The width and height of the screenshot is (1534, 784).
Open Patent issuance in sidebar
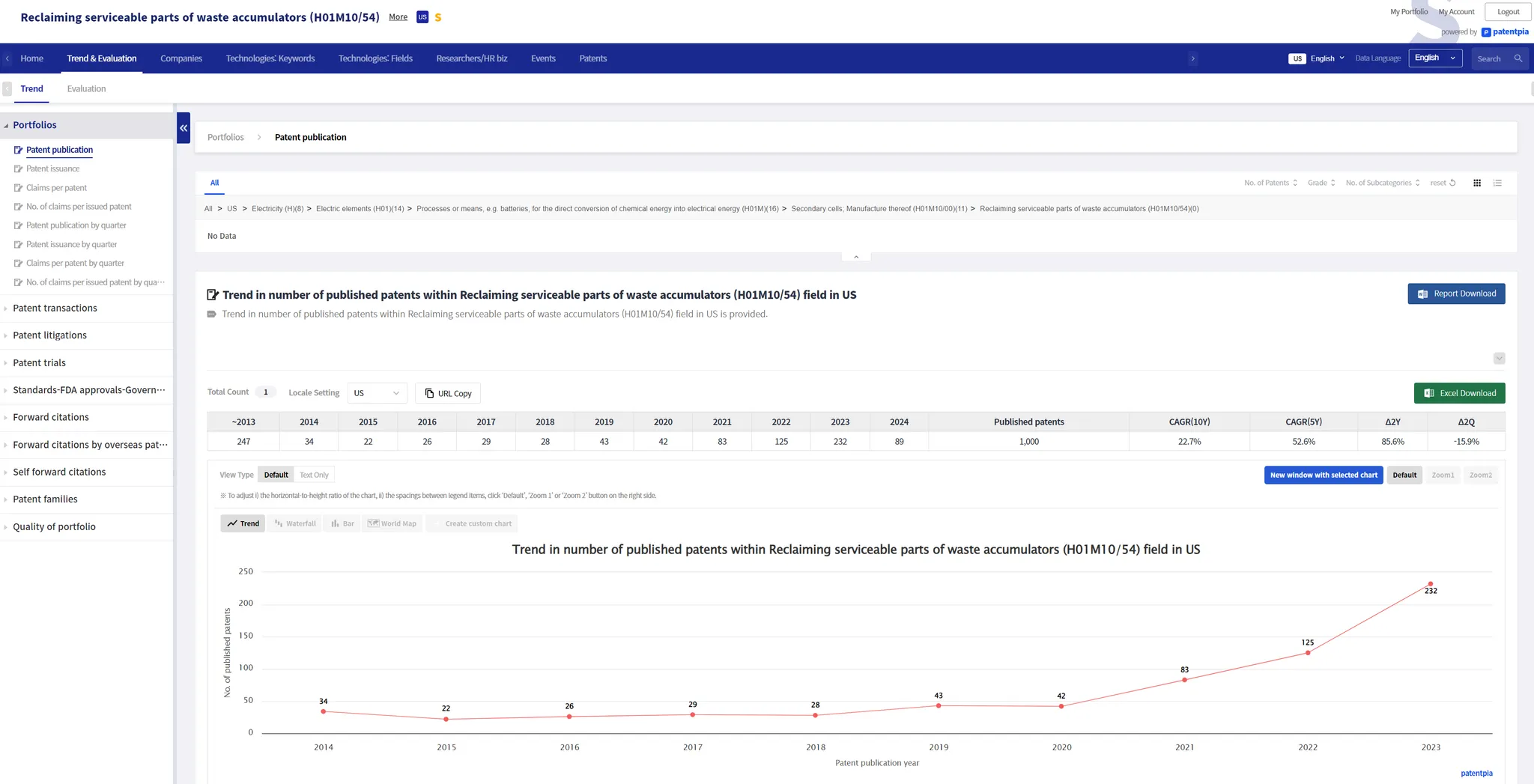tap(52, 168)
